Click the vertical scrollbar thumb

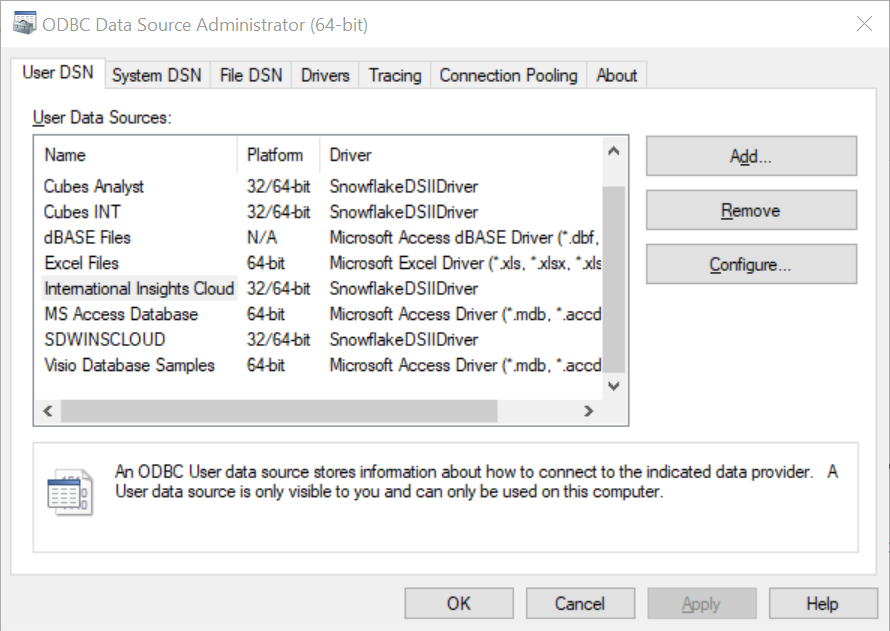tap(614, 279)
